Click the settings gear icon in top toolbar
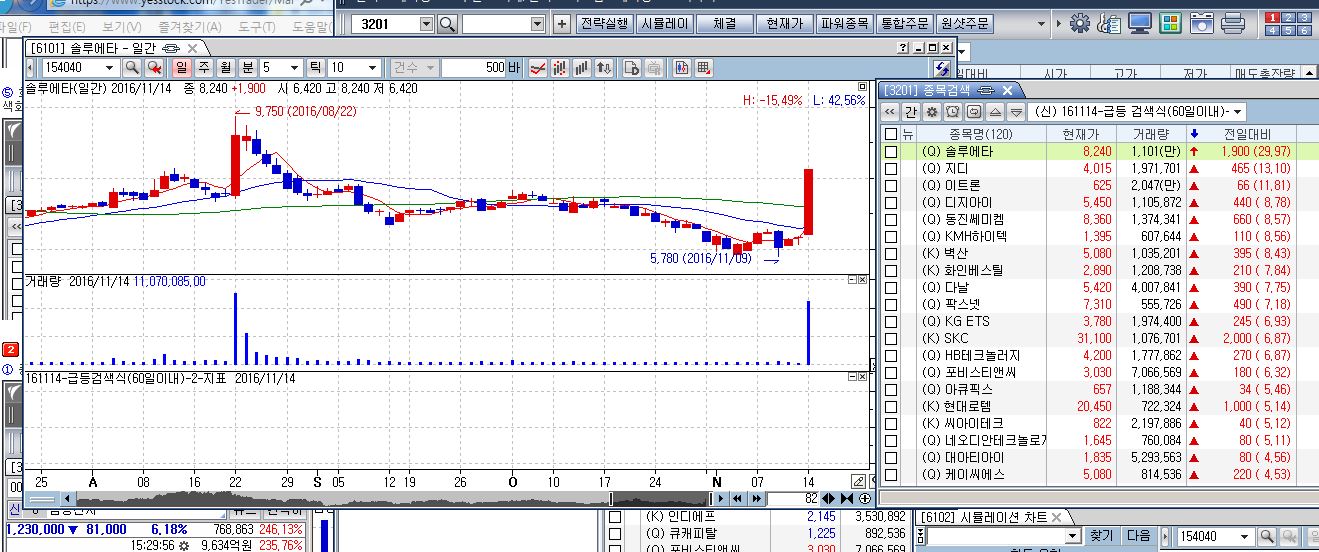The width and height of the screenshot is (1319, 552). [x=1079, y=23]
